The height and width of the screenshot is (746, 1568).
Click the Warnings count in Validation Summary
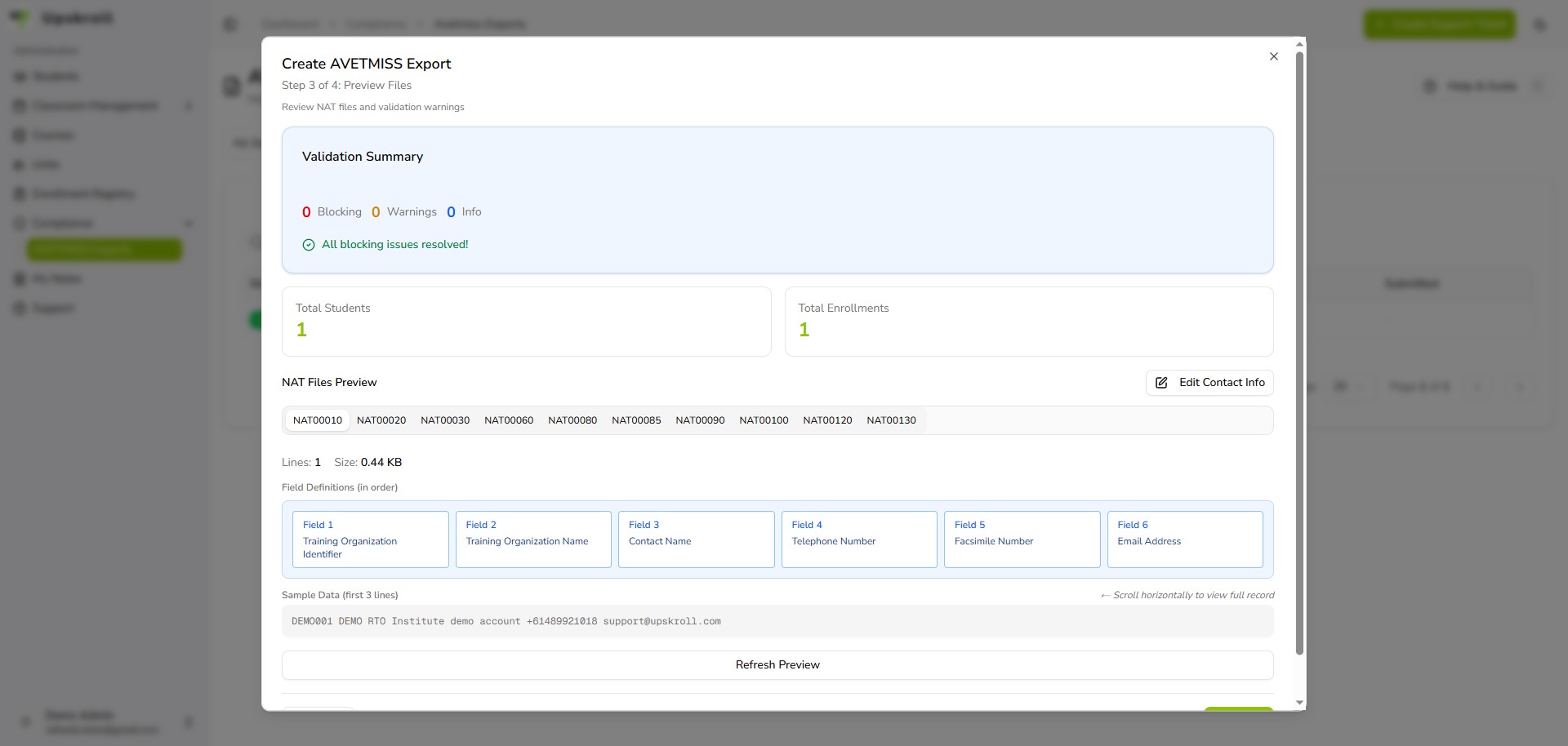376,212
